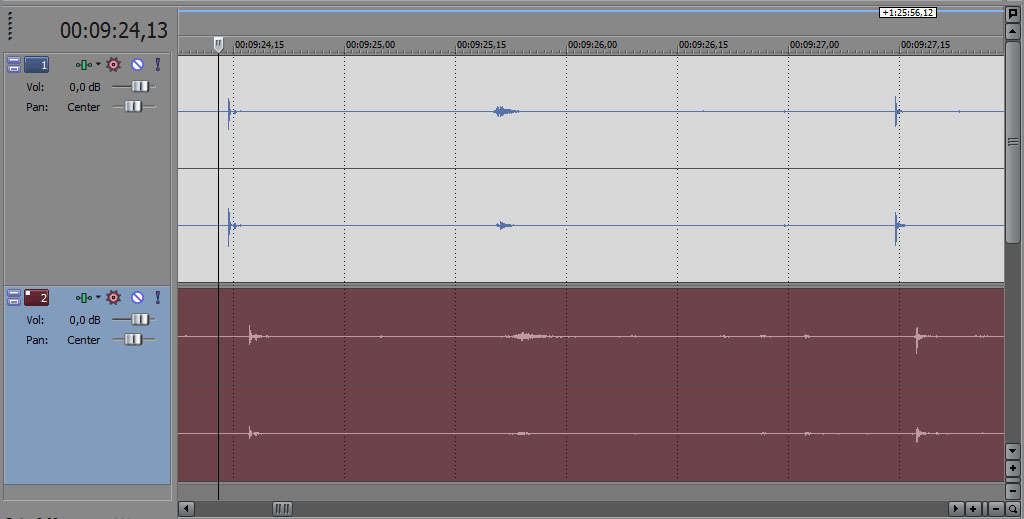Minimize track 1 height using its stacked-bars icon

14,64
